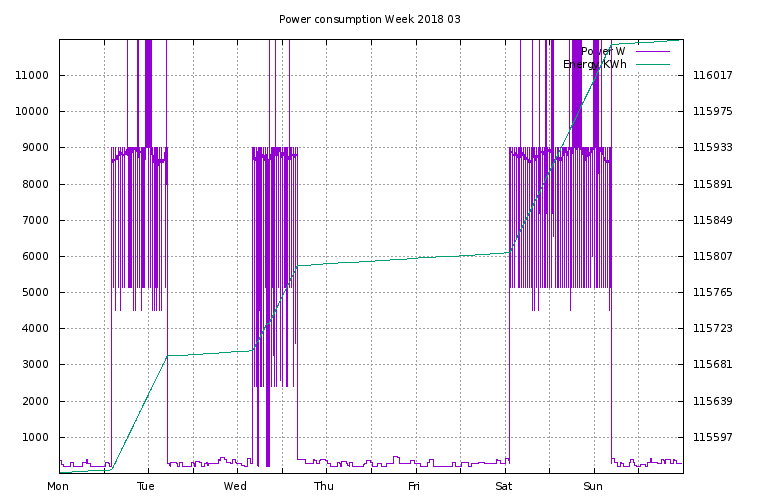The image size is (768, 500).
Task: Select the 'Energy KWh' legend label
Action: click(x=595, y=64)
